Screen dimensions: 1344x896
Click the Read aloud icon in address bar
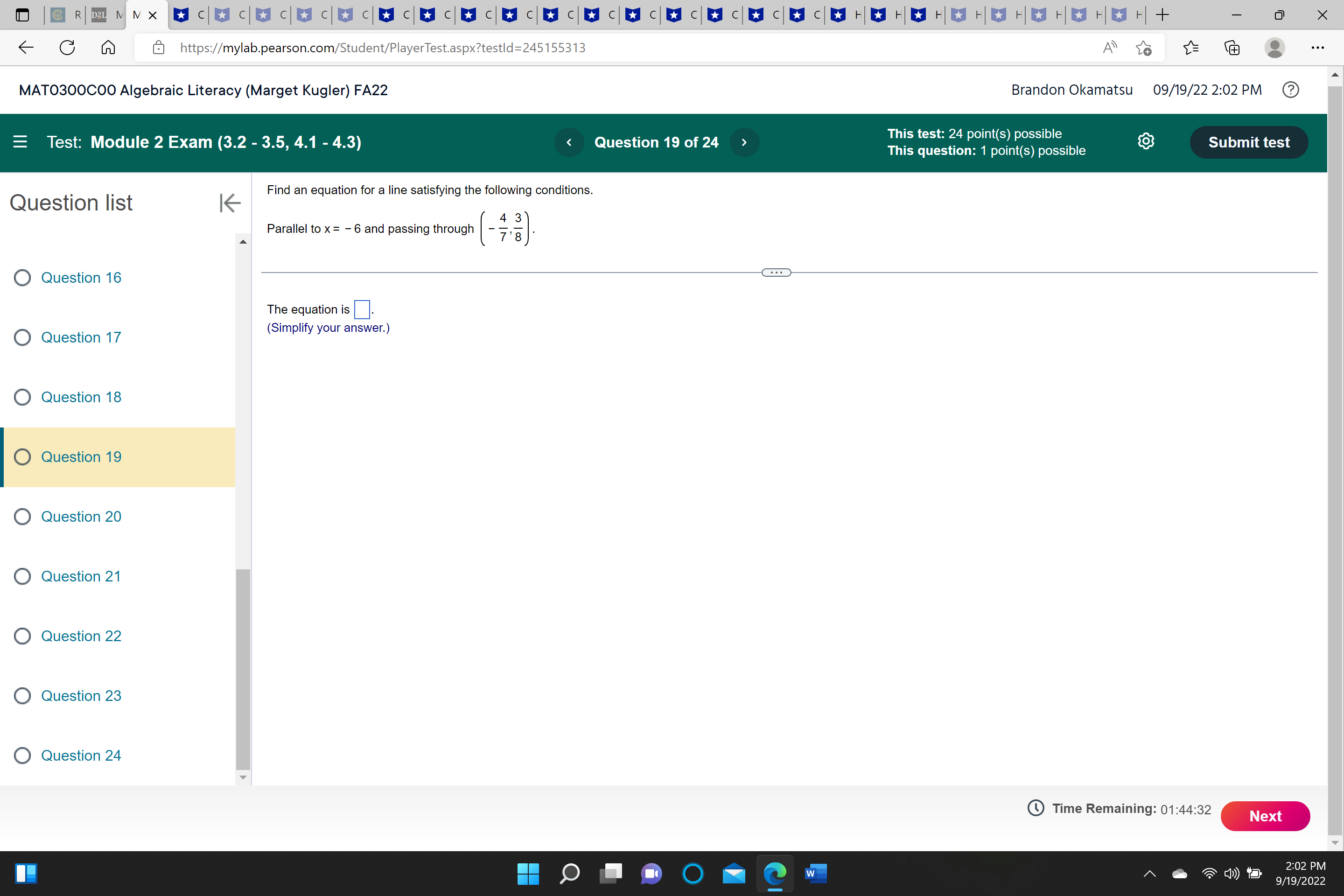pos(1109,48)
